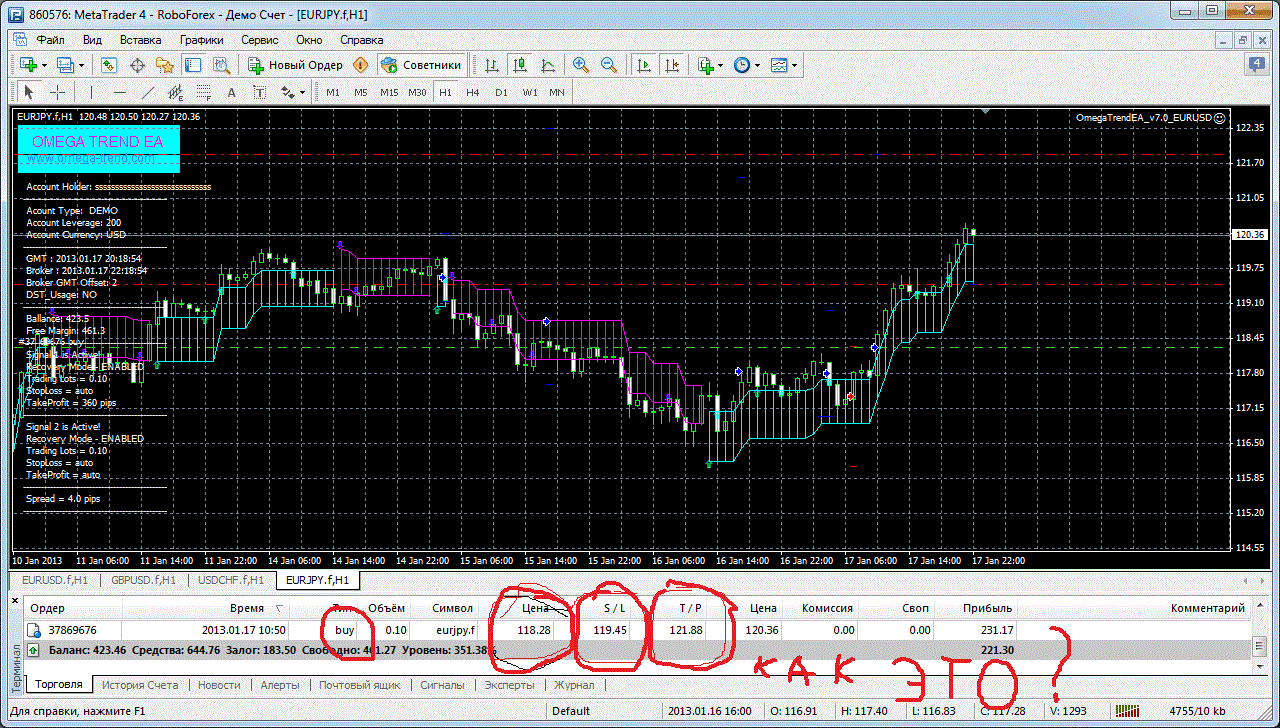The image size is (1280, 728).
Task: Sort orders by Прибыль column
Action: point(987,608)
